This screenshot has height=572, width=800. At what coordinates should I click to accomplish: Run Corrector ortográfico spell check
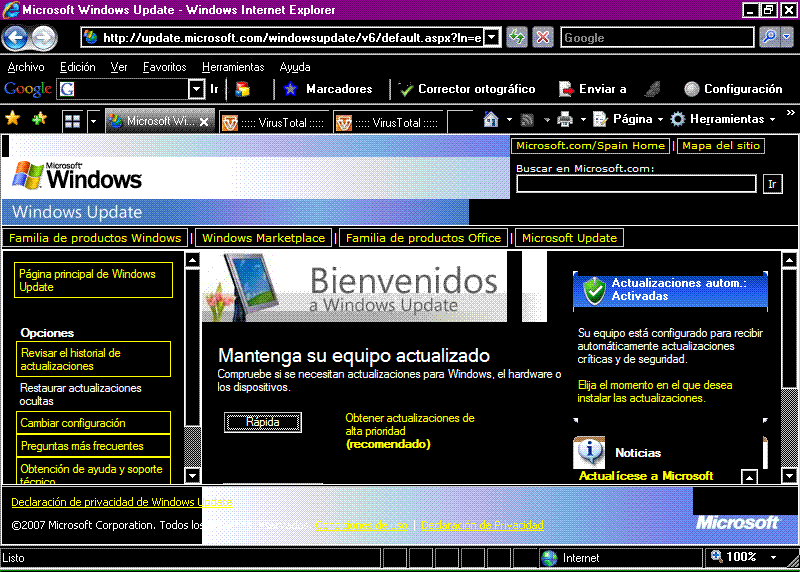pyautogui.click(x=467, y=89)
